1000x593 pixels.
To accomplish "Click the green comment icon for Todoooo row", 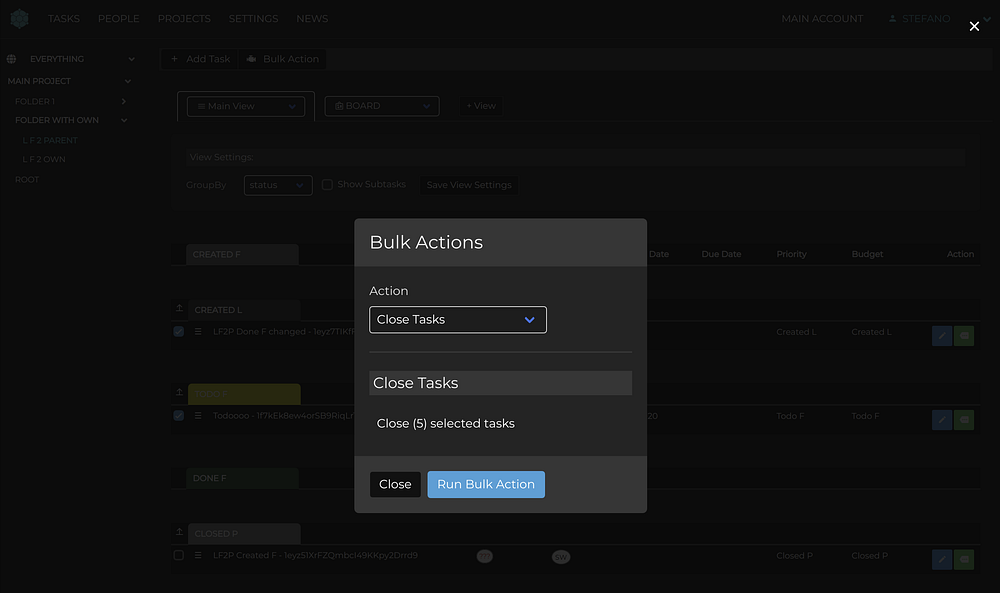I will click(964, 420).
